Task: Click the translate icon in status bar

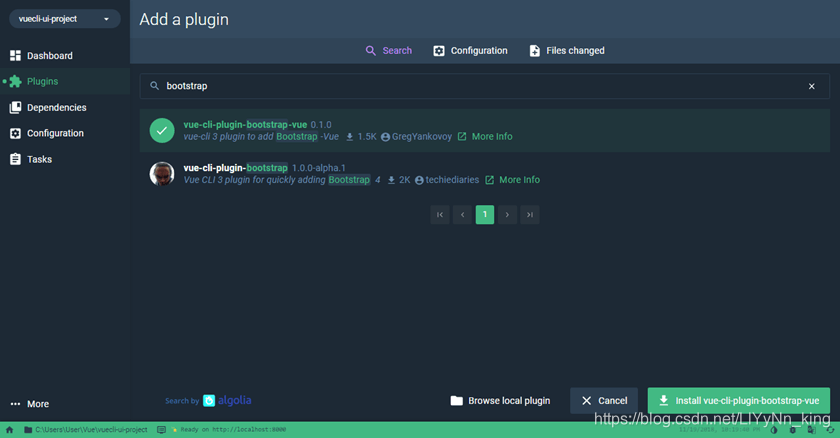Action: pyautogui.click(x=812, y=430)
